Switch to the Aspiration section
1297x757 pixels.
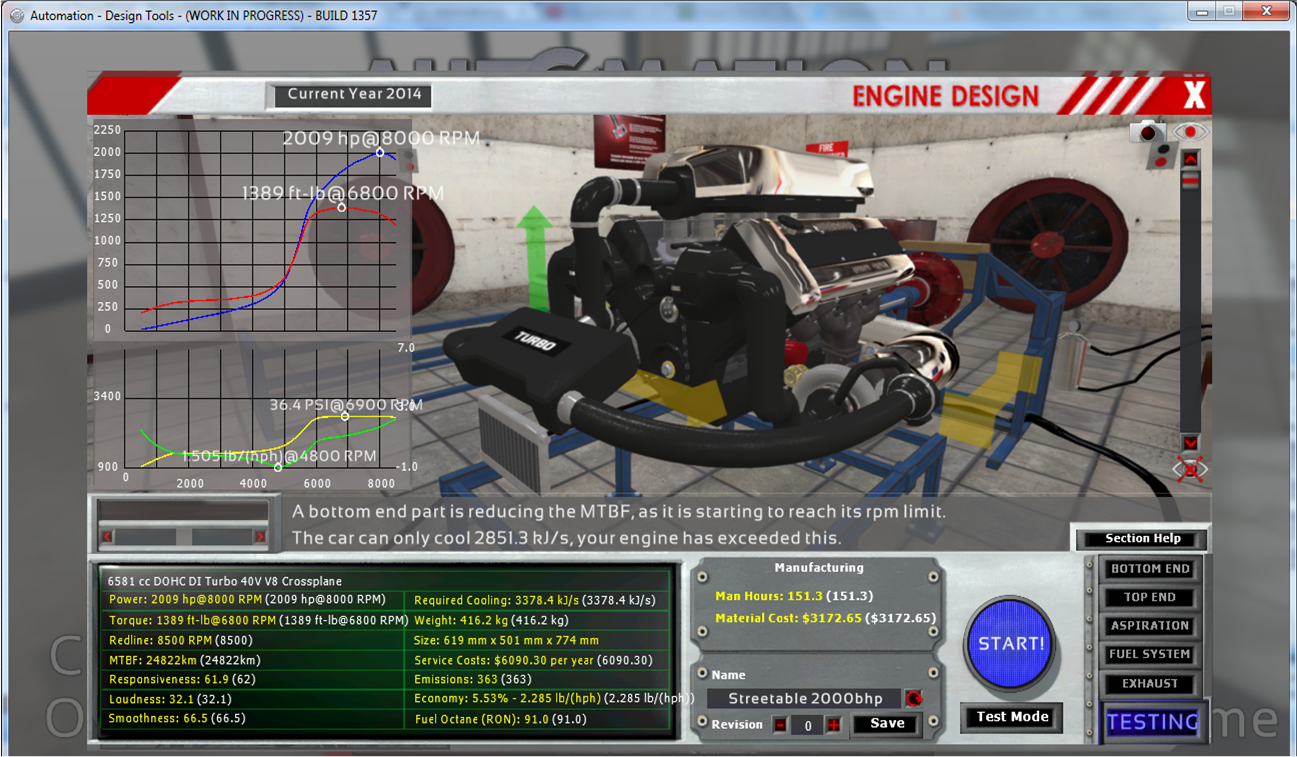[1150, 626]
